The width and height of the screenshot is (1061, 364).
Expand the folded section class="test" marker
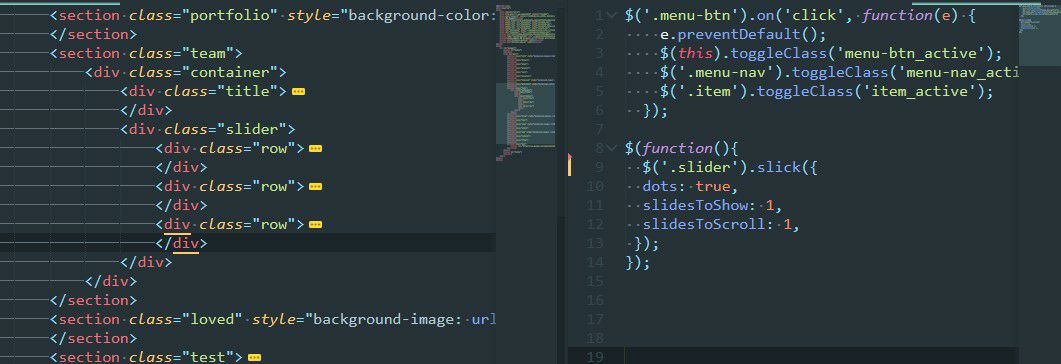click(254, 357)
